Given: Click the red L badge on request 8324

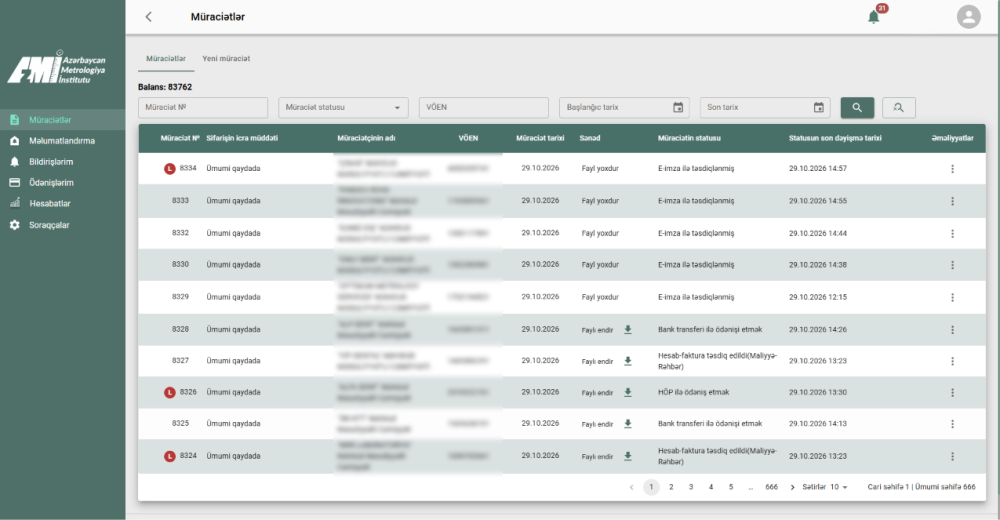Looking at the screenshot, I should 170,456.
